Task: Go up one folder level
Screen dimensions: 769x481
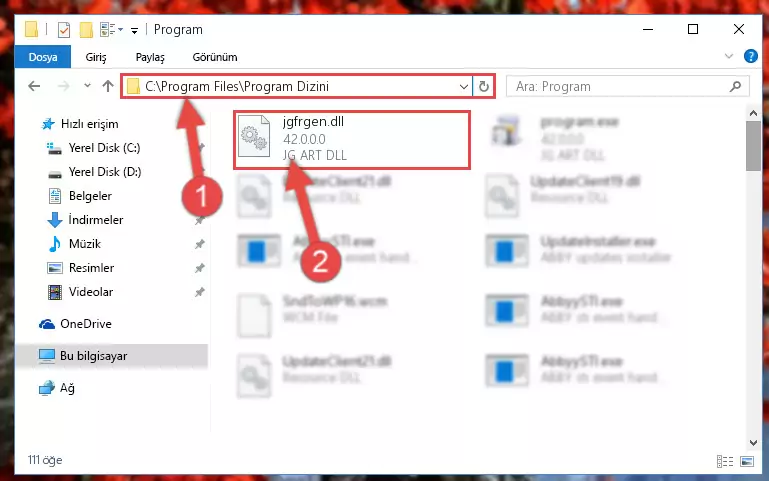Action: coord(108,86)
